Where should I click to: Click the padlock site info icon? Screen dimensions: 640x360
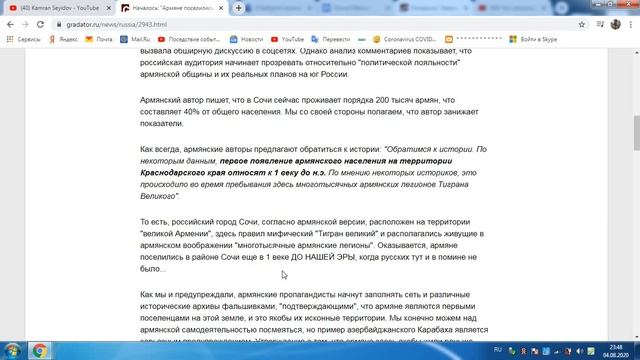tap(59, 24)
